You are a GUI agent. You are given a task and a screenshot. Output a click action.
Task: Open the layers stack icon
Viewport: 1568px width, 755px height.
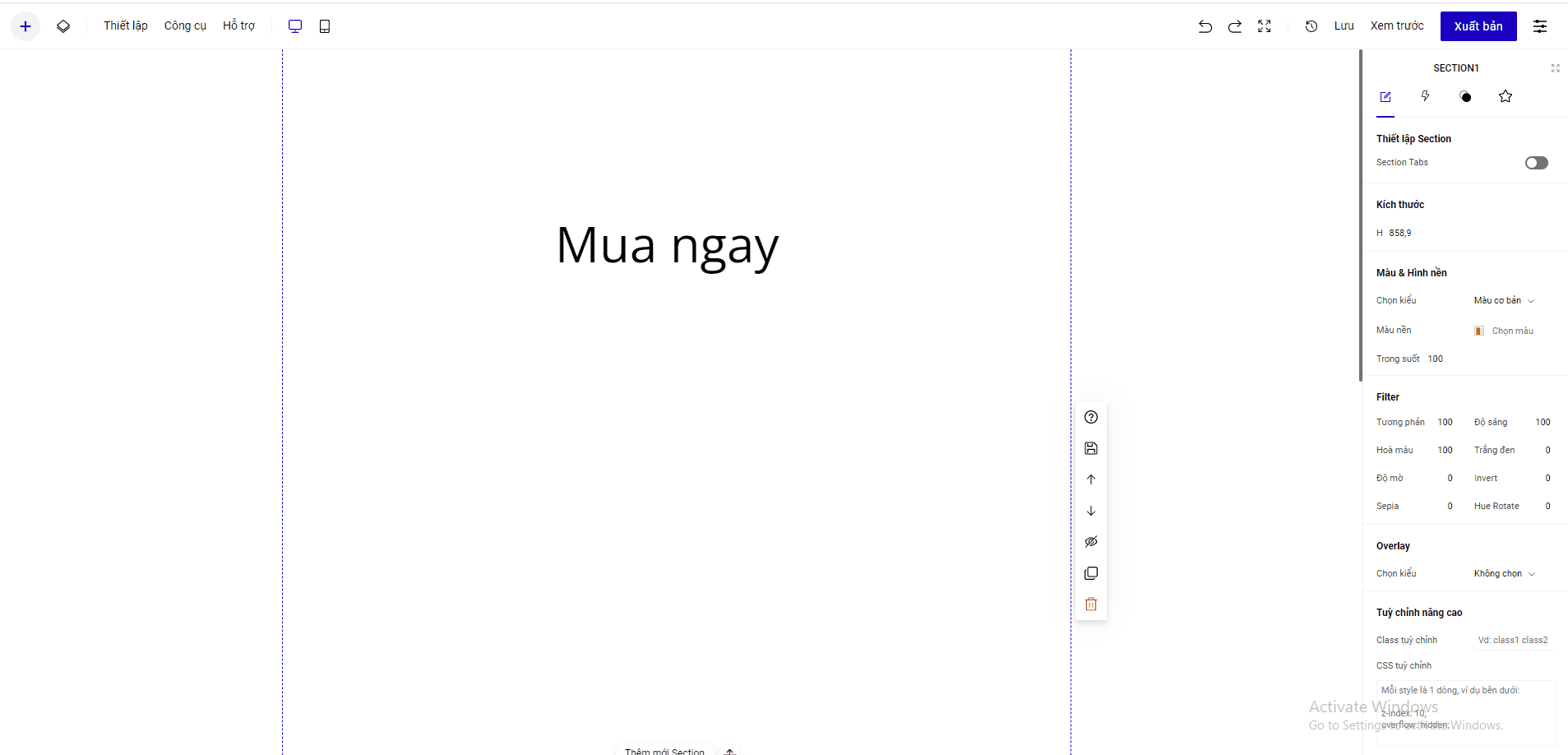click(63, 26)
